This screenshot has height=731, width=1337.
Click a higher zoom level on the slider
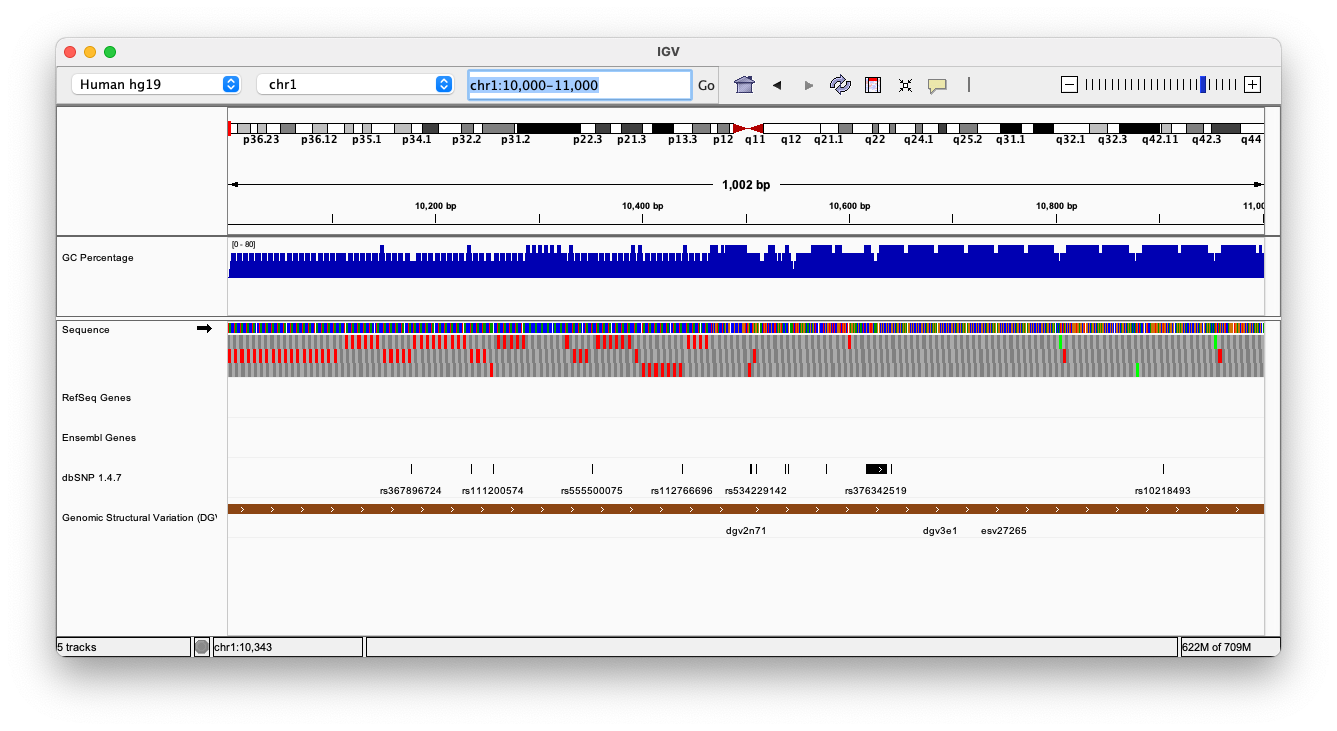pos(1220,85)
